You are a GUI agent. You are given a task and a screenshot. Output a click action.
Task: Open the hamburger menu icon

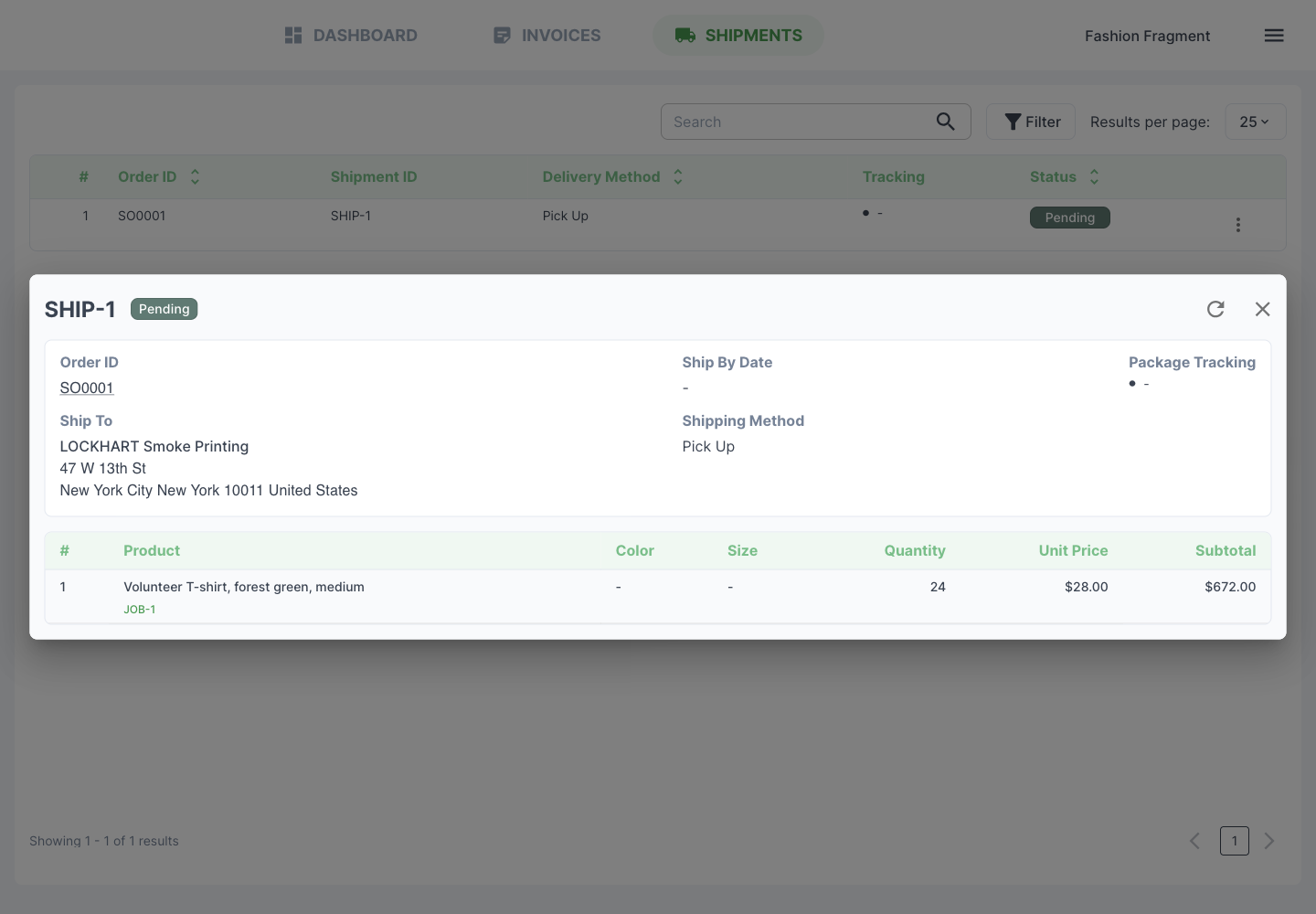click(1274, 36)
